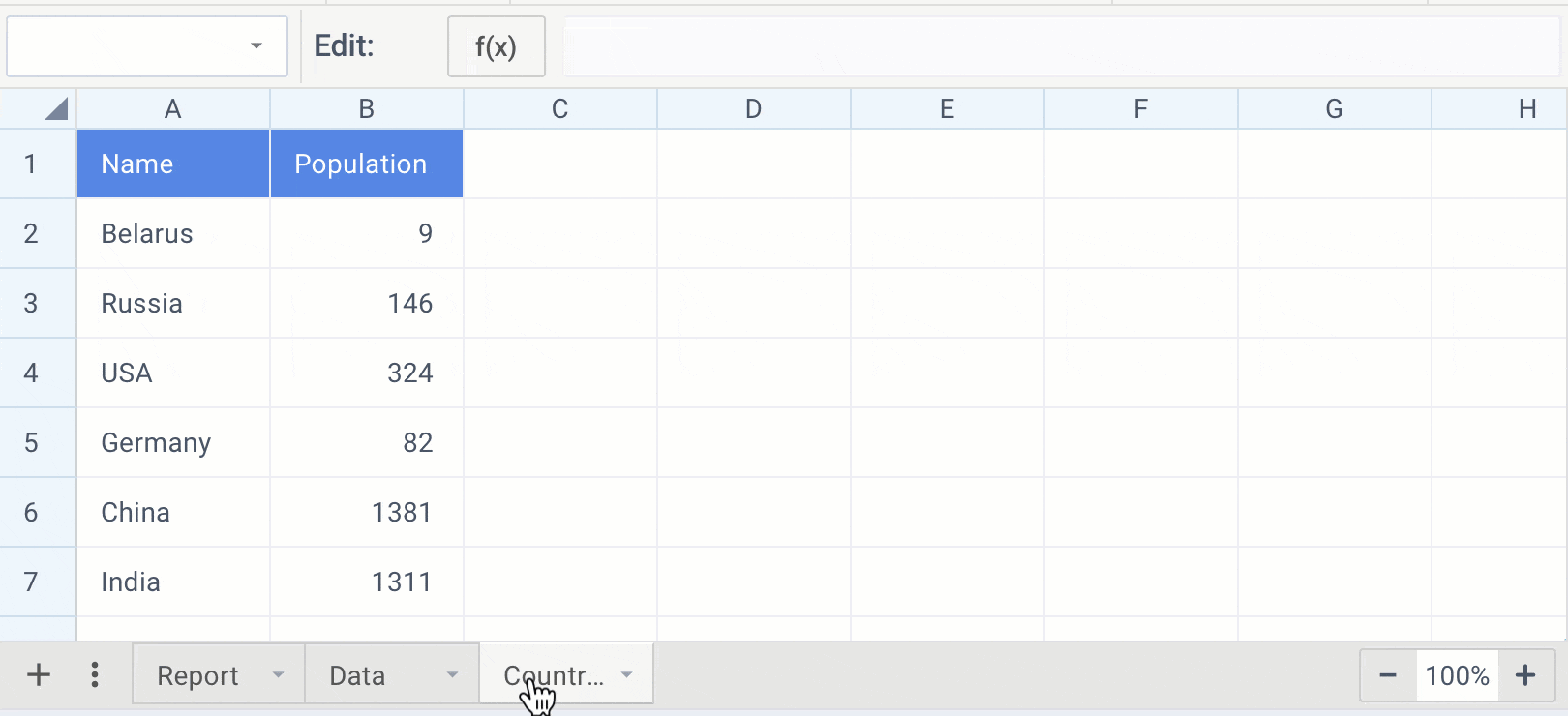Select column E header
Image resolution: width=1568 pixels, height=716 pixels.
pos(947,109)
